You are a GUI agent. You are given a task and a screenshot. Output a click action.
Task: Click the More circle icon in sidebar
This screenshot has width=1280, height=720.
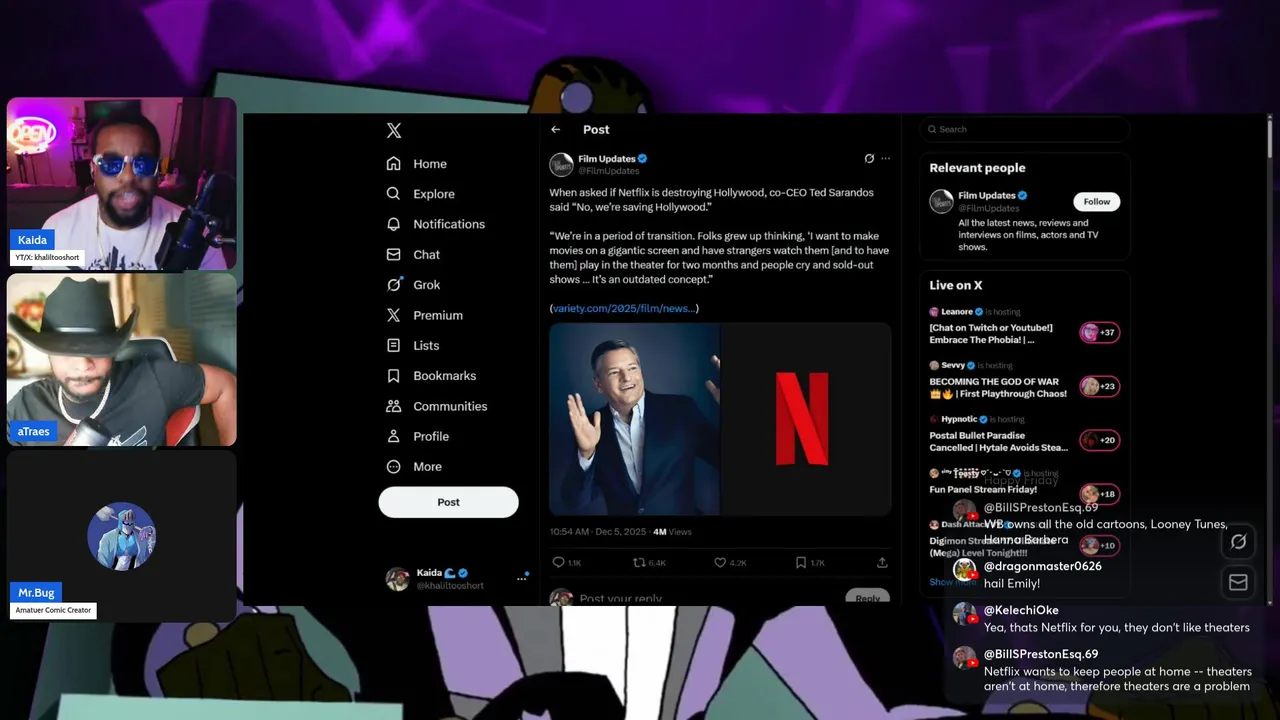(x=394, y=467)
